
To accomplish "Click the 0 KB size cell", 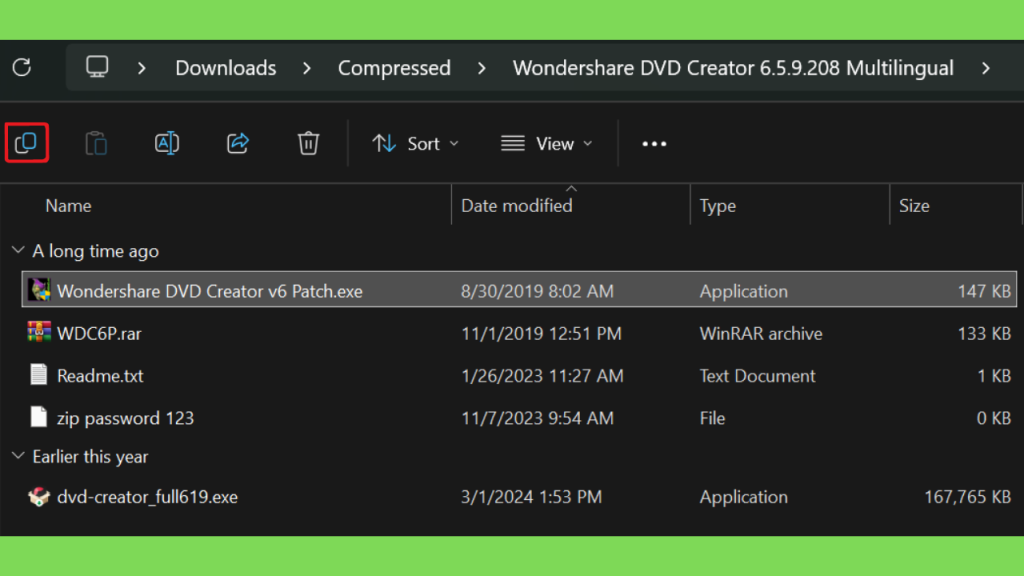I will point(994,418).
